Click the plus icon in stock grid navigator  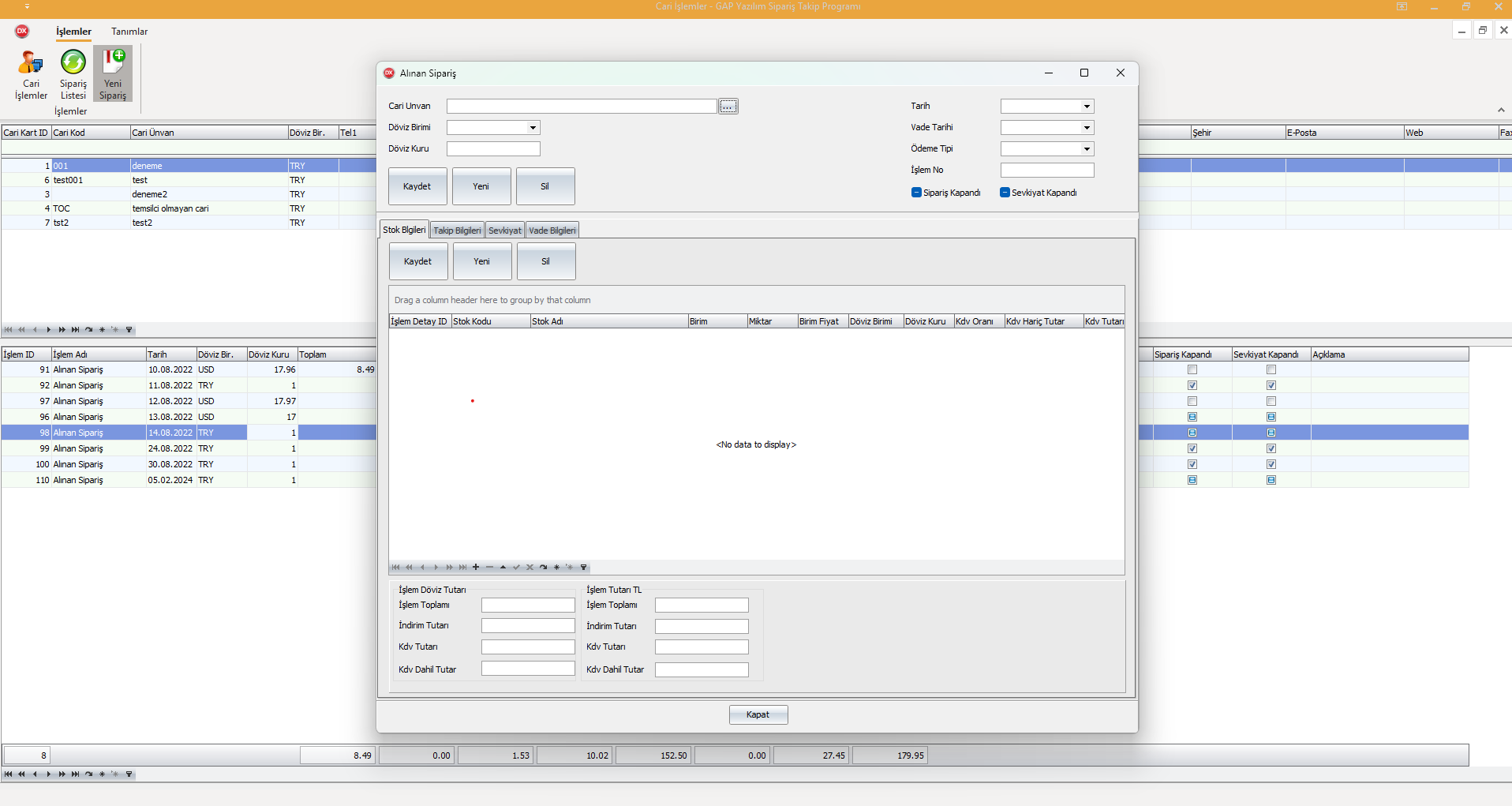tap(476, 568)
